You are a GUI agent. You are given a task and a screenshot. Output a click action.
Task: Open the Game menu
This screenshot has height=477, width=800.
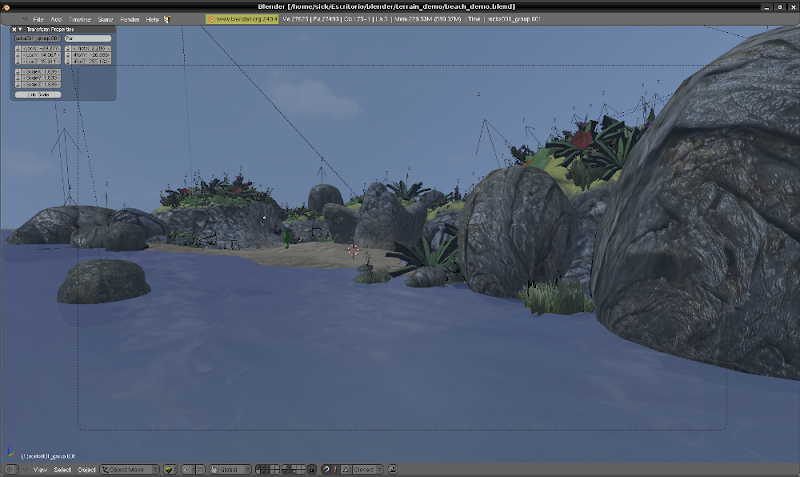(x=105, y=19)
